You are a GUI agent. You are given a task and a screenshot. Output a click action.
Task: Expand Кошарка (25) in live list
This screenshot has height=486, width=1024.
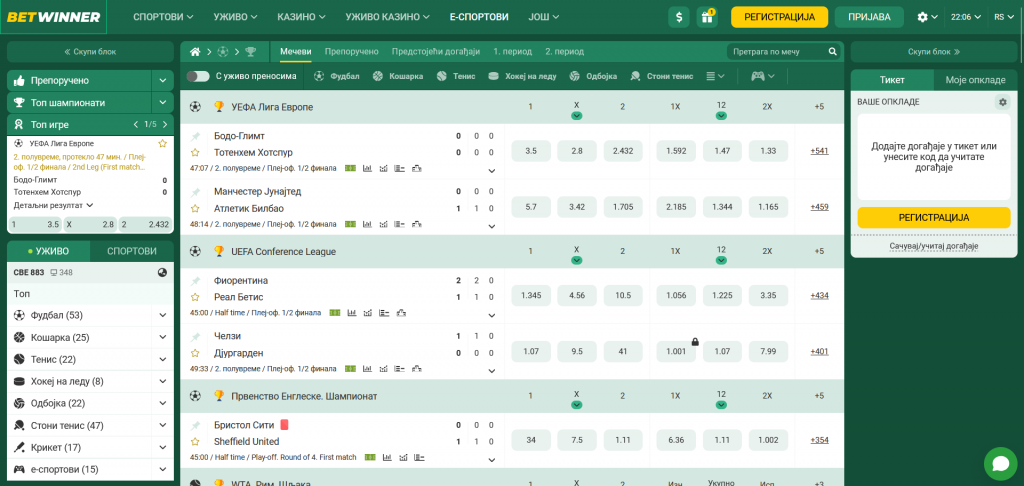pos(163,338)
